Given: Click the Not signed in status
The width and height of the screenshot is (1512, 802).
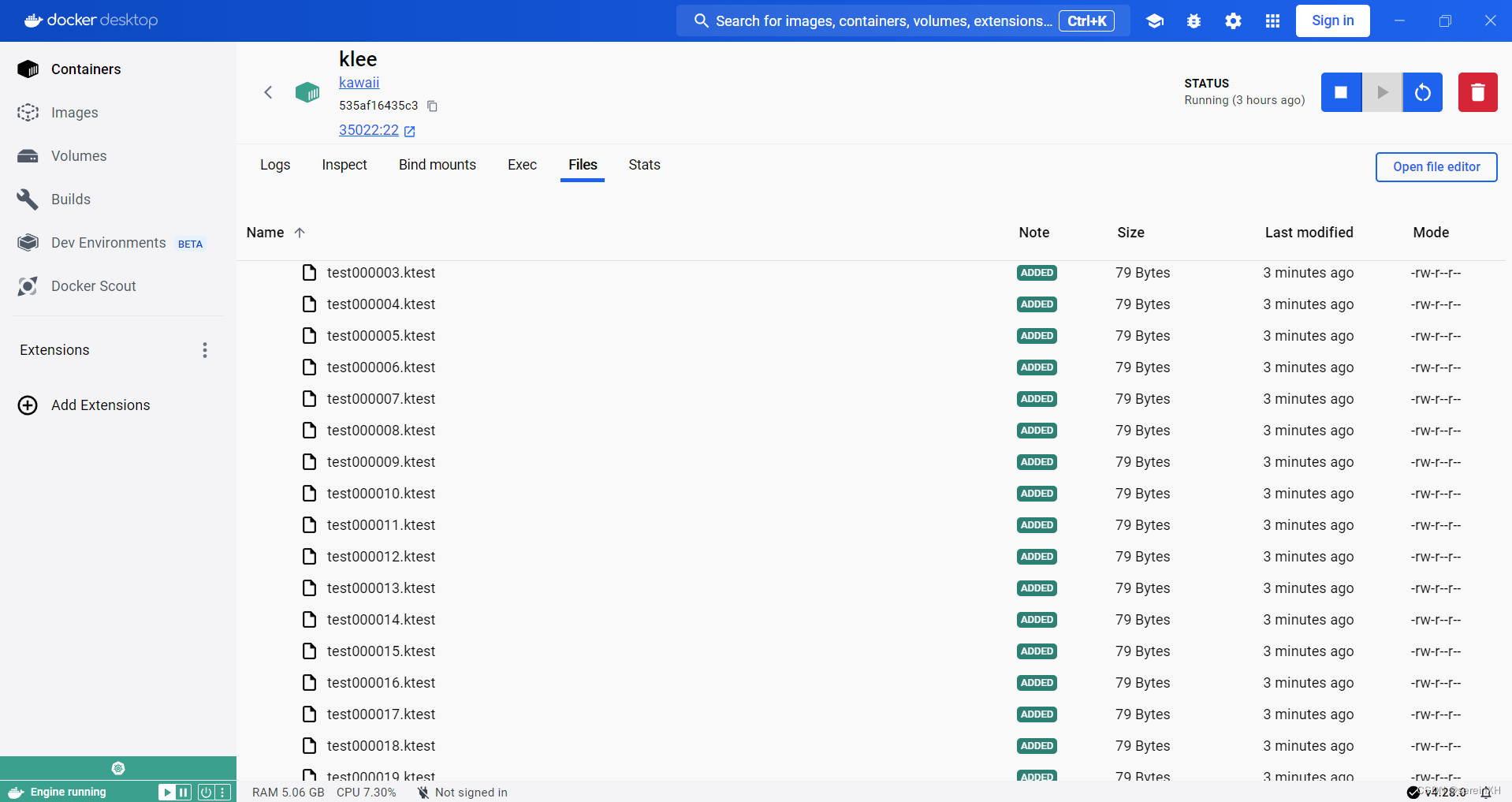Looking at the screenshot, I should click(x=463, y=793).
